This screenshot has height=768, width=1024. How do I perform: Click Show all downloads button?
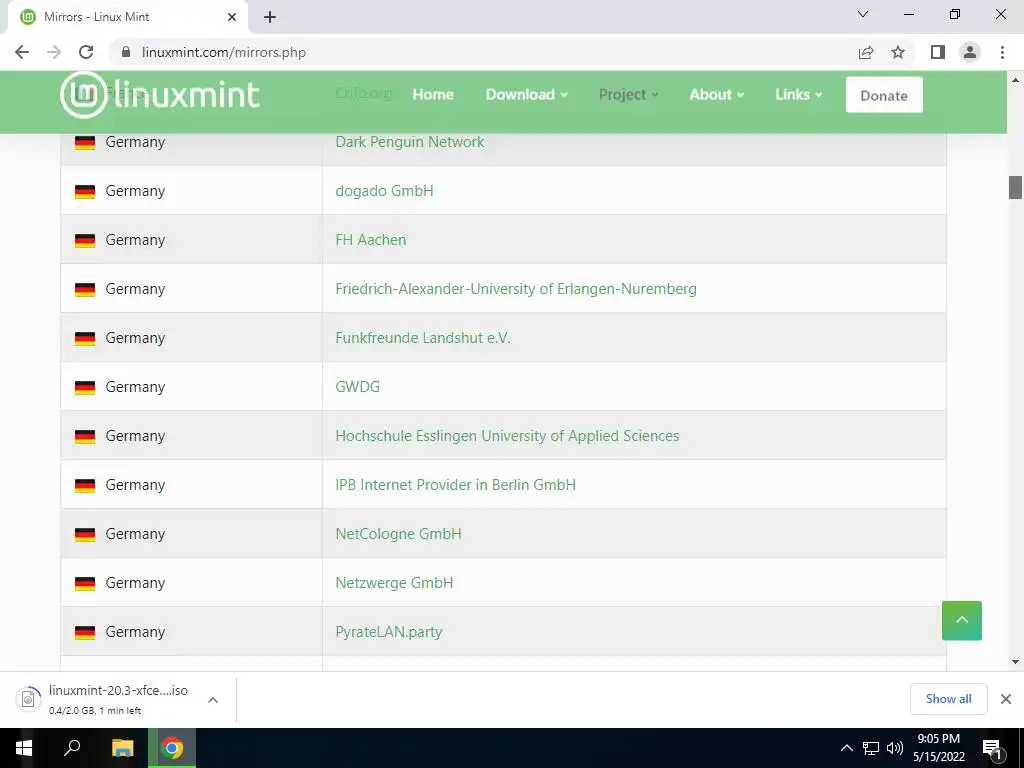[x=948, y=699]
